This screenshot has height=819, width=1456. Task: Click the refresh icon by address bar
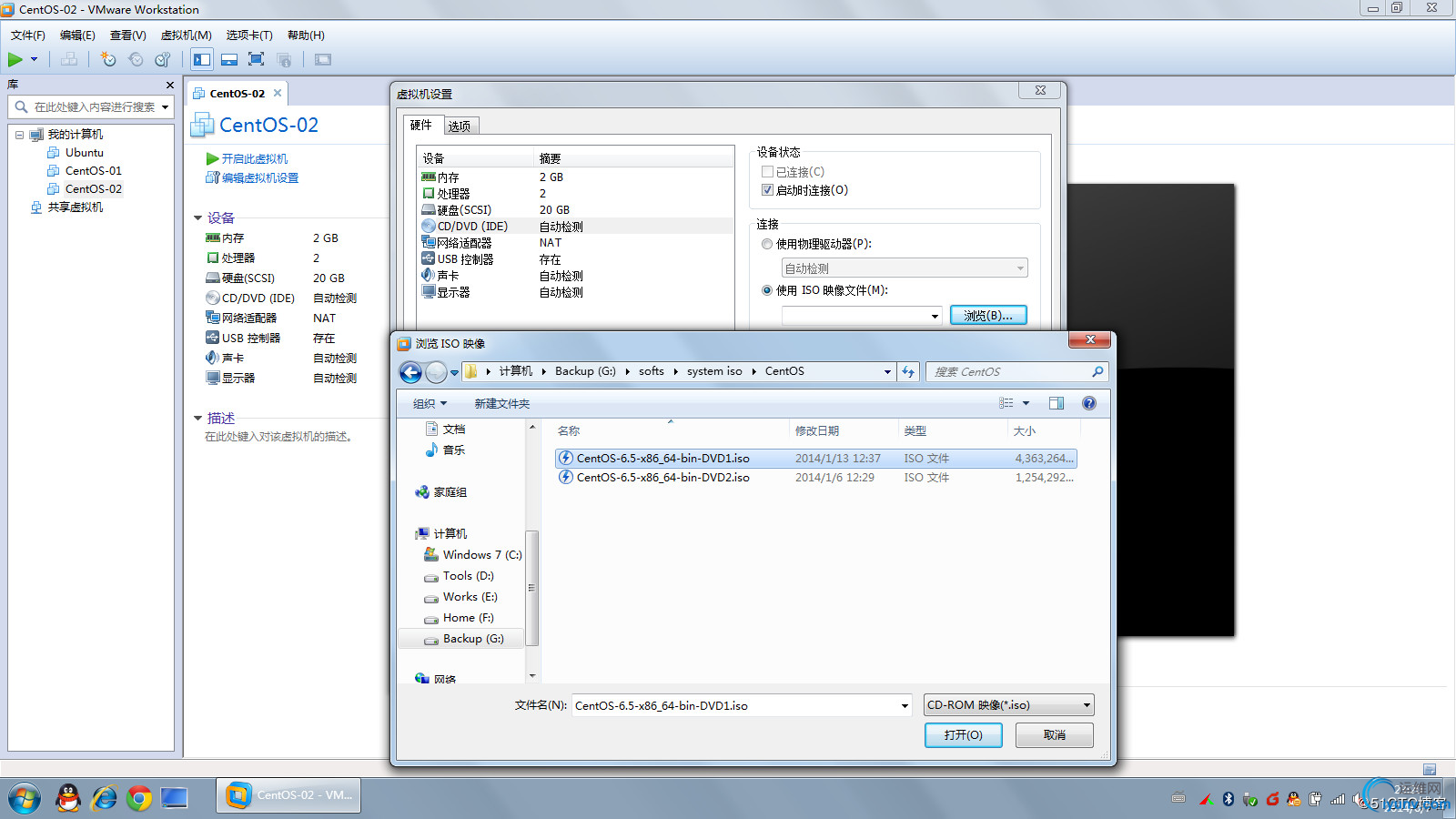(908, 371)
